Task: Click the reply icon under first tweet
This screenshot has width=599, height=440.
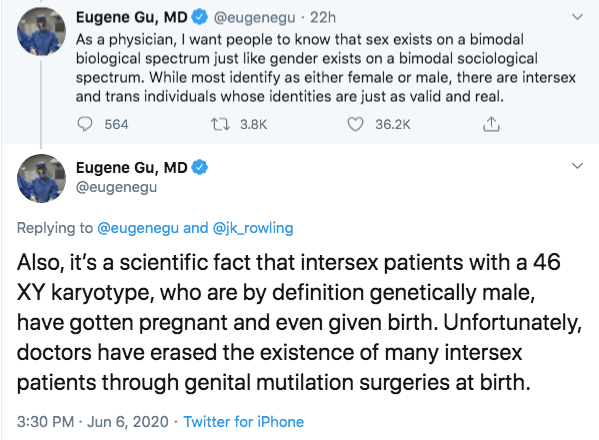Action: click(x=84, y=124)
